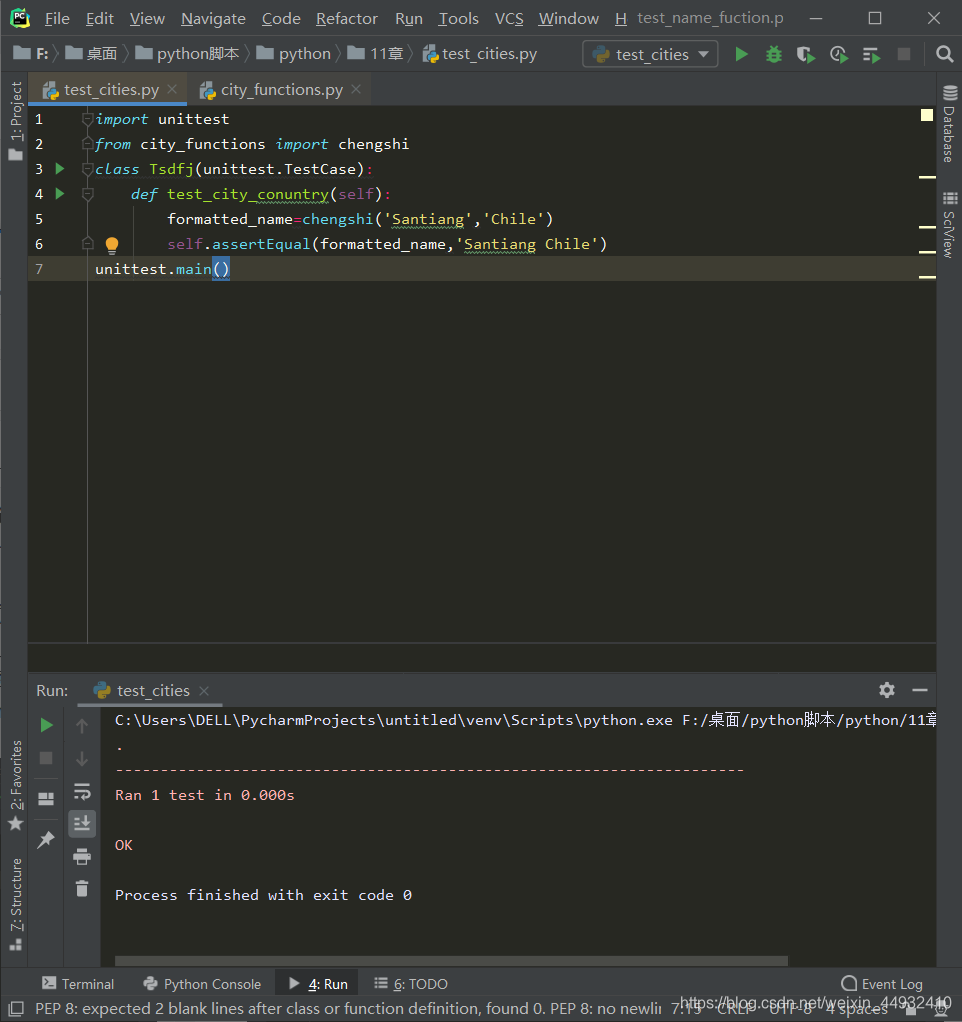Click the 11章 folder breadcrumb
This screenshot has height=1022, width=962.
[375, 53]
